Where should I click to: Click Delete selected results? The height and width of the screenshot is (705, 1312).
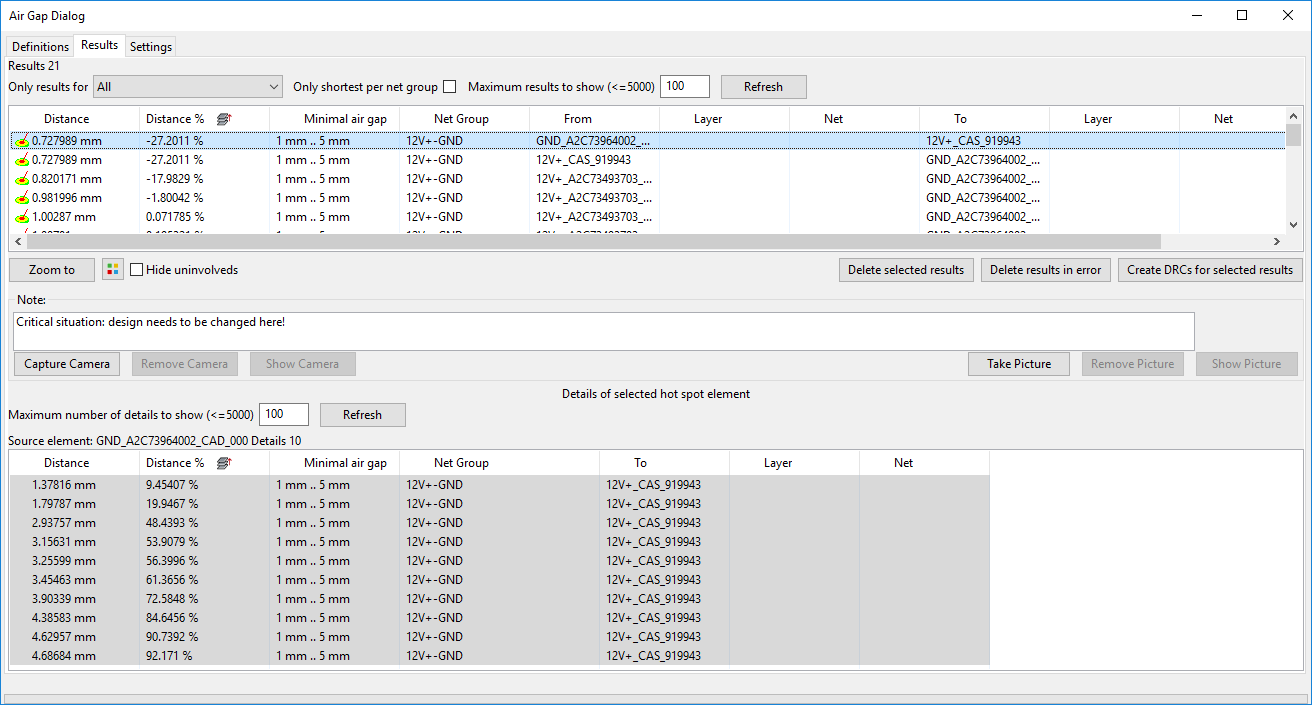pos(906,270)
